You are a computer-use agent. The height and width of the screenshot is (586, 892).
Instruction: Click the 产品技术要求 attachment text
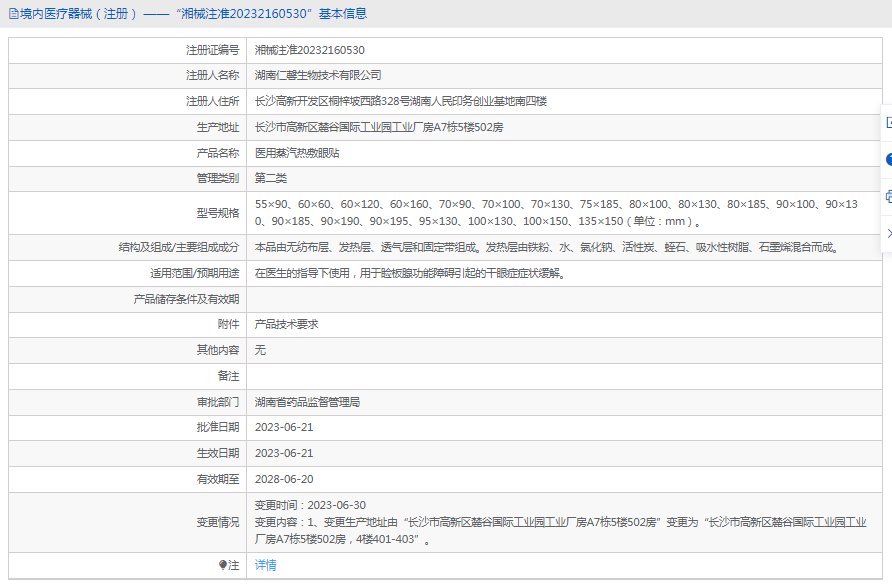(x=286, y=324)
